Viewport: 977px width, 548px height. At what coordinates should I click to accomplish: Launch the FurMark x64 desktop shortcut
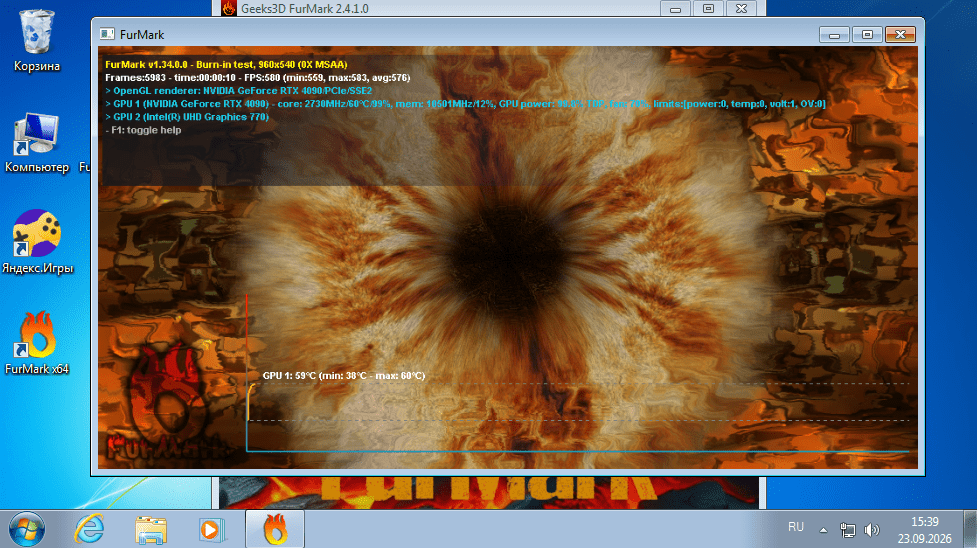pyautogui.click(x=37, y=343)
